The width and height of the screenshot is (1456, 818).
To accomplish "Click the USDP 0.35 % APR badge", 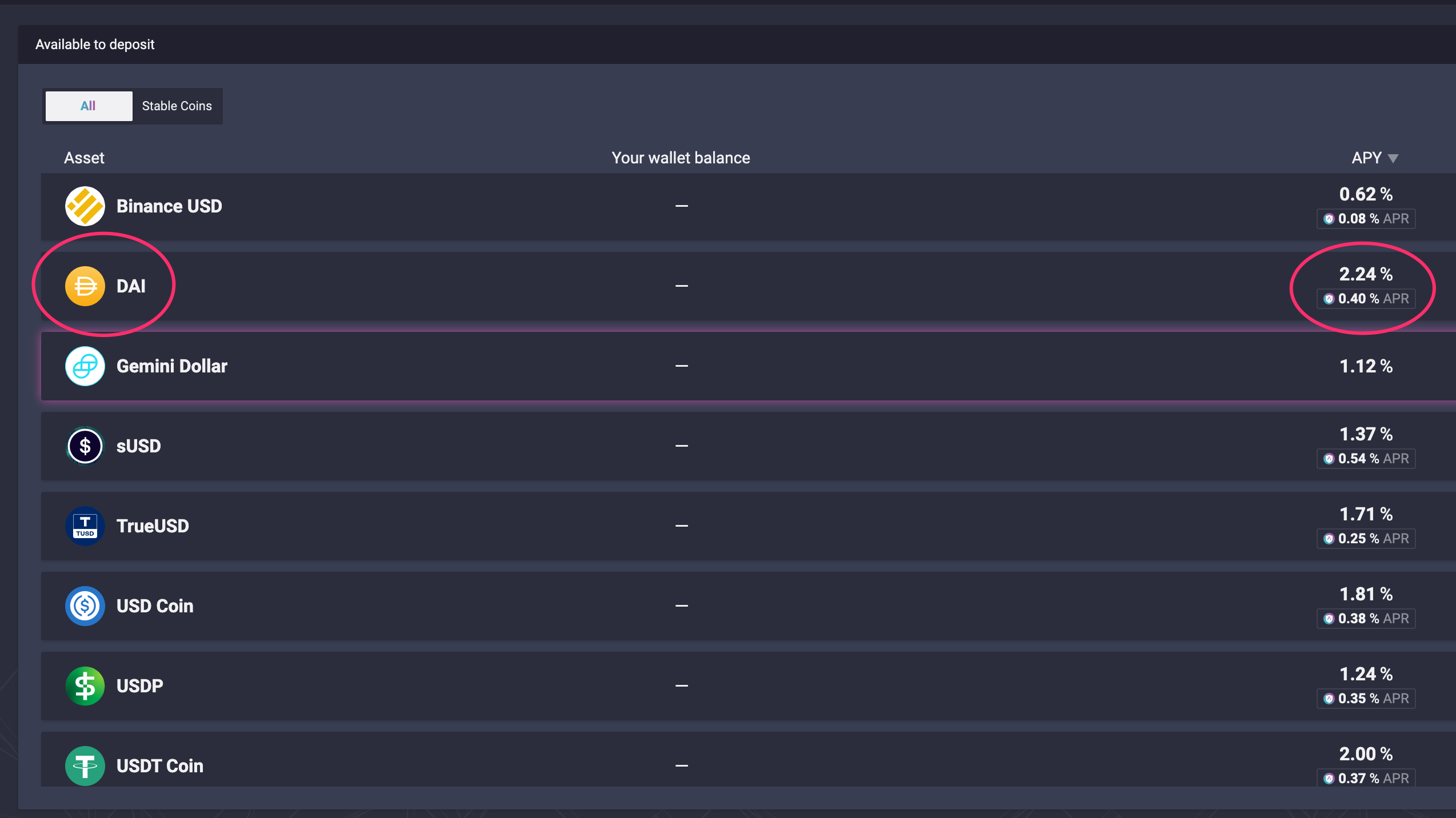I will (1366, 699).
